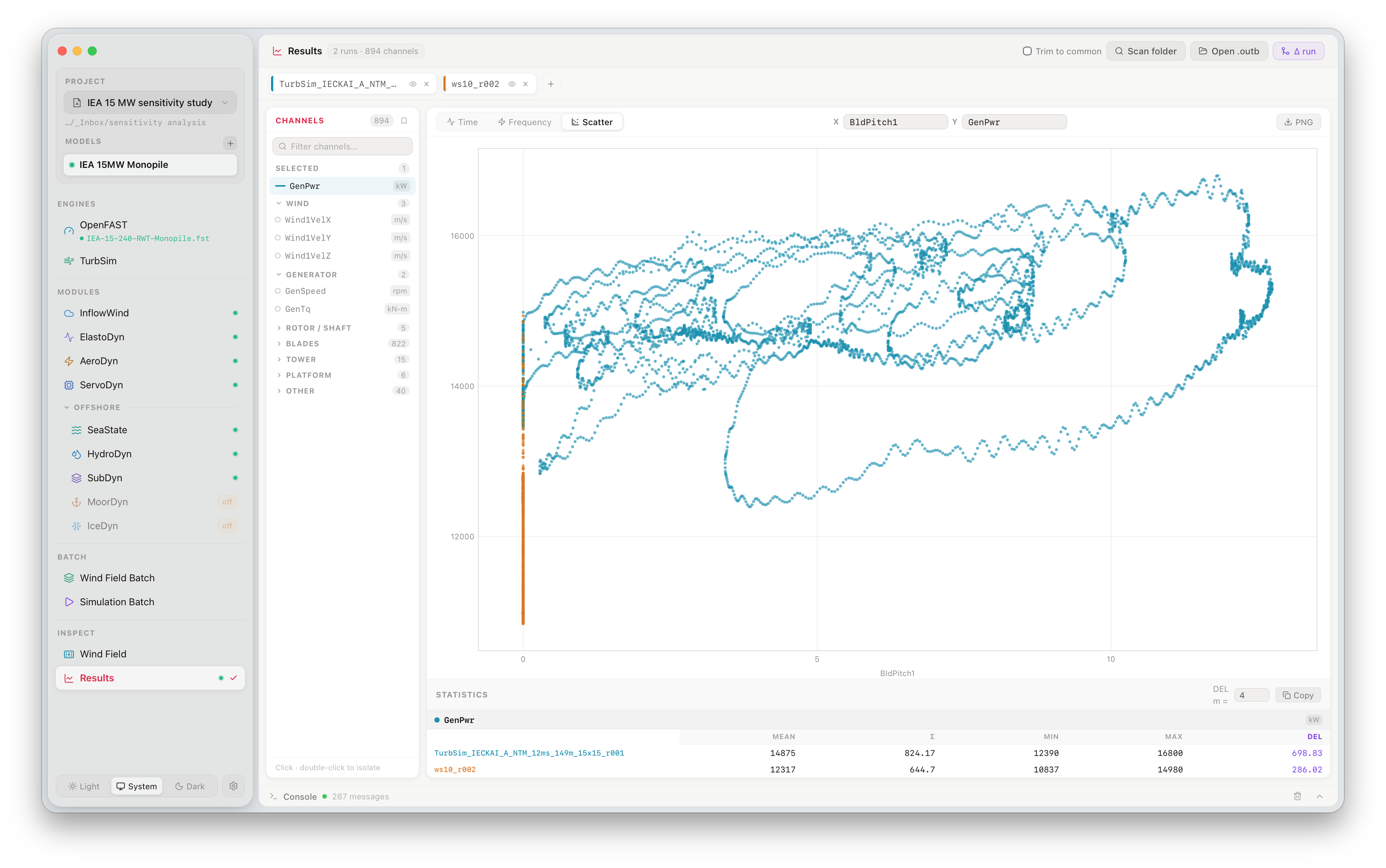Select GenTq channel
Viewport: 1386px width, 868px height.
(342, 309)
